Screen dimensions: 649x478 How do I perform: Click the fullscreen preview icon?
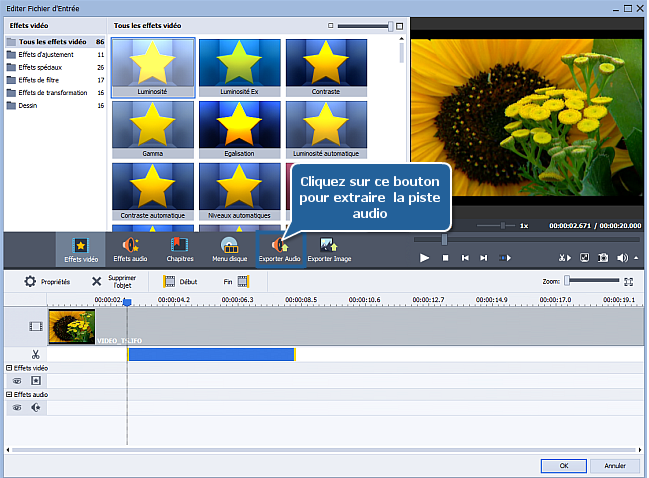584,258
